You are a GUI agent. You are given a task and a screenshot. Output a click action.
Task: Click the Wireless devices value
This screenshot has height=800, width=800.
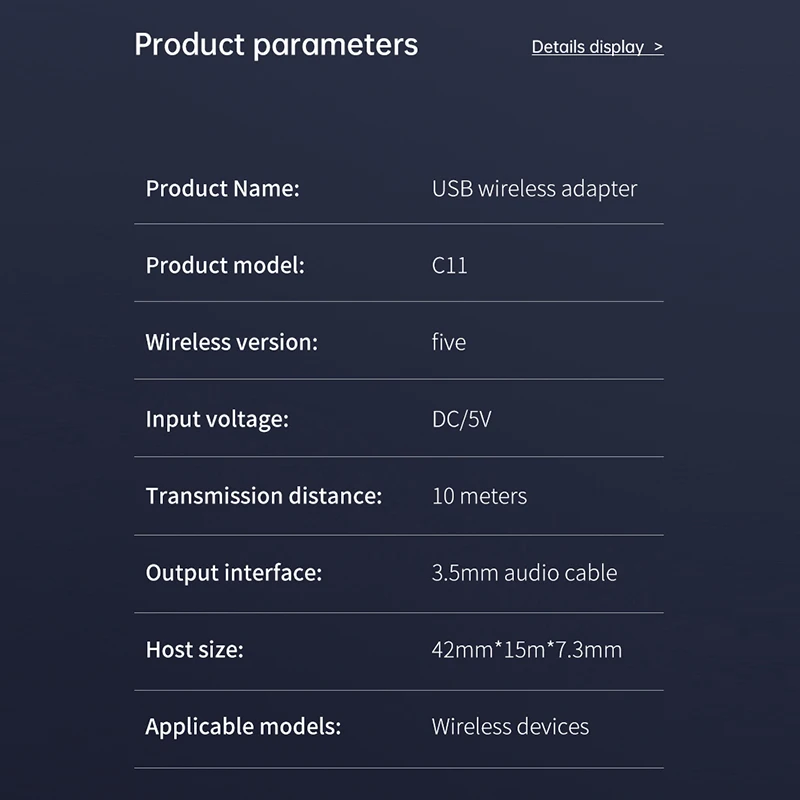(510, 727)
